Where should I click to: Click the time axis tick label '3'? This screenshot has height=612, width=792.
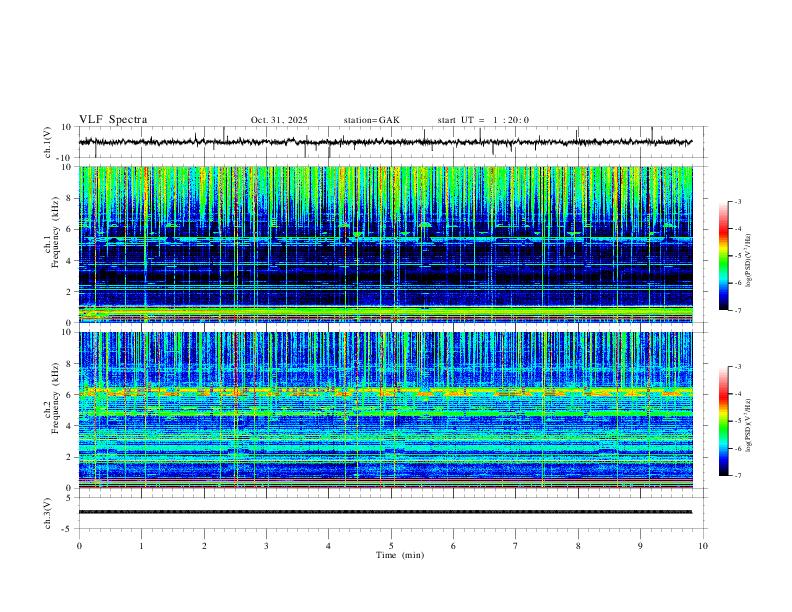click(266, 546)
